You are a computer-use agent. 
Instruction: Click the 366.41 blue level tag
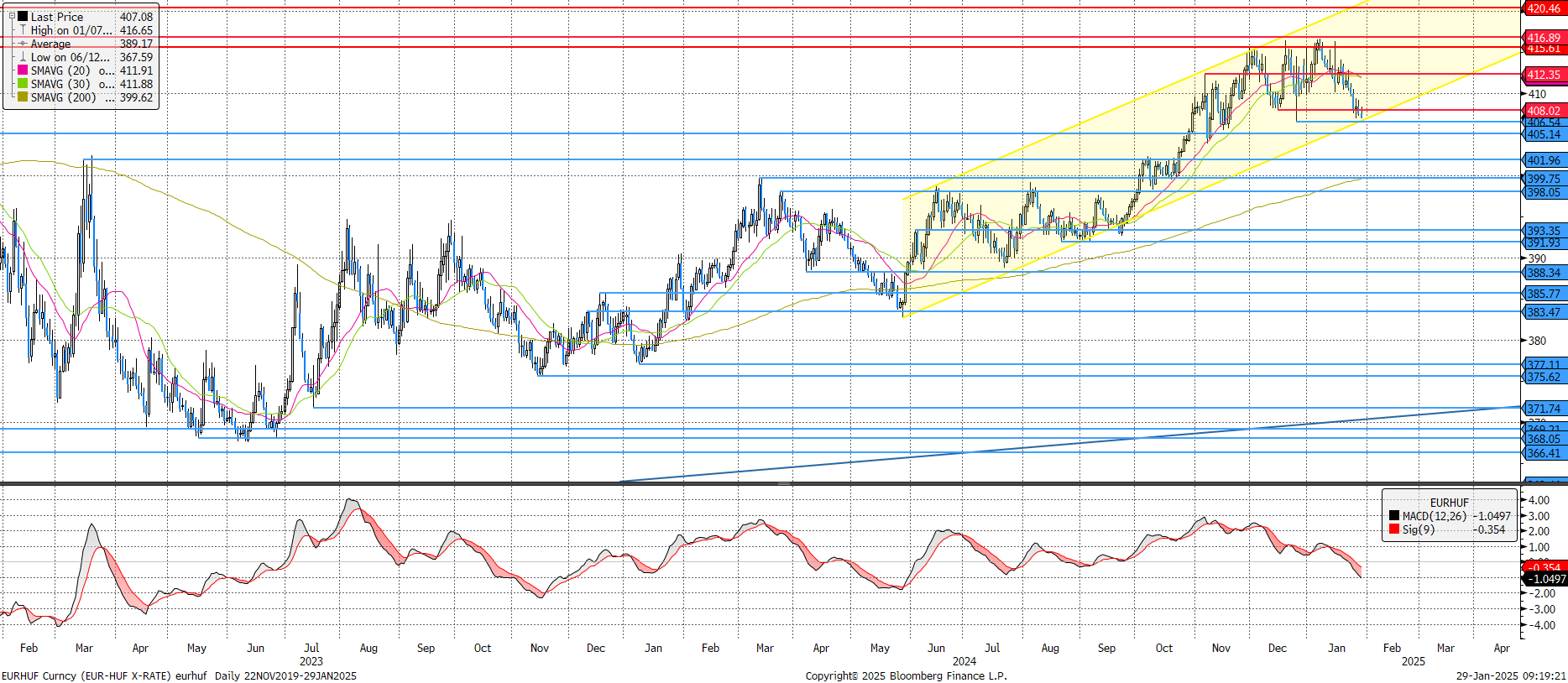coord(1544,453)
